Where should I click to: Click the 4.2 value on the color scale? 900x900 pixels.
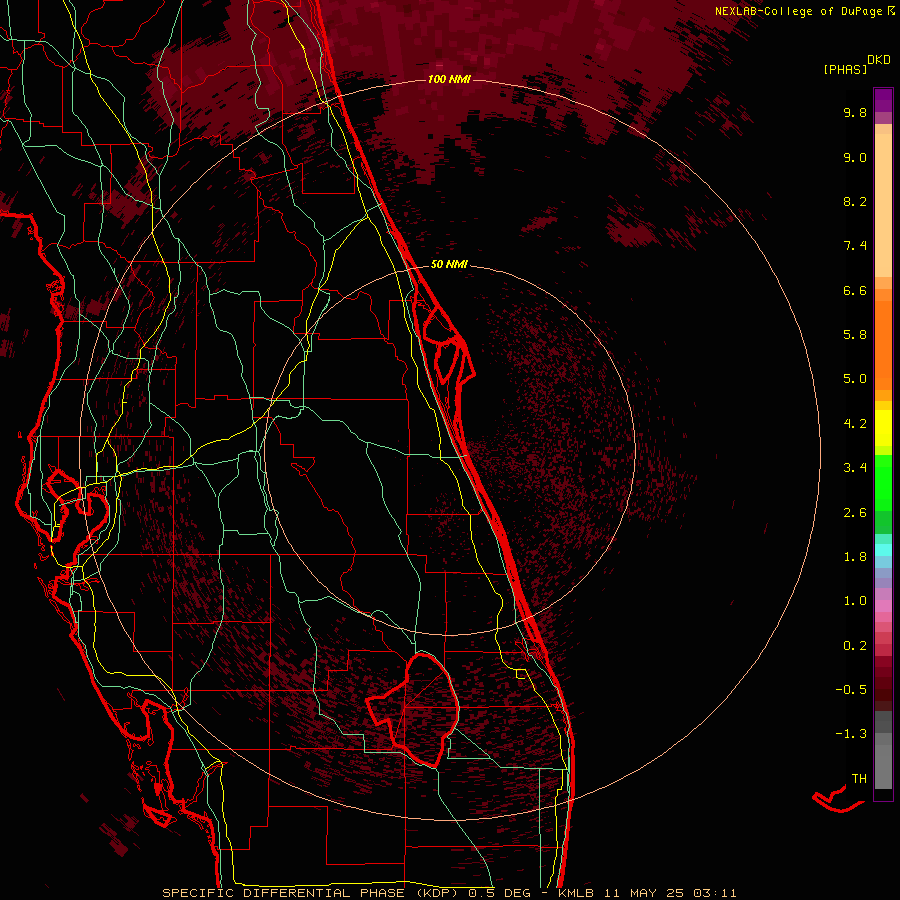tap(855, 424)
